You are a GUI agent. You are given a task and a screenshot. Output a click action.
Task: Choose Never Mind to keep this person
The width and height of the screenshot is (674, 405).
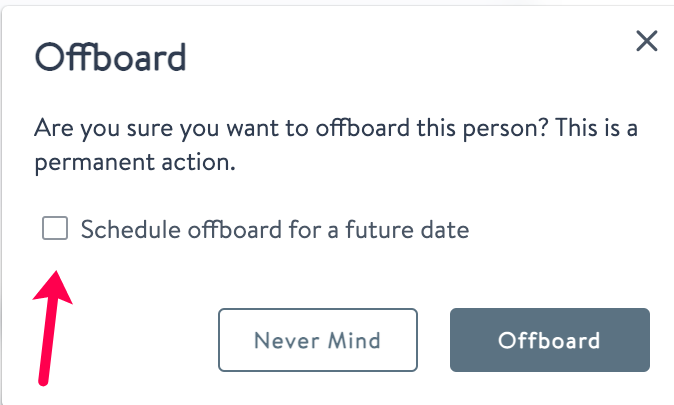pos(317,340)
